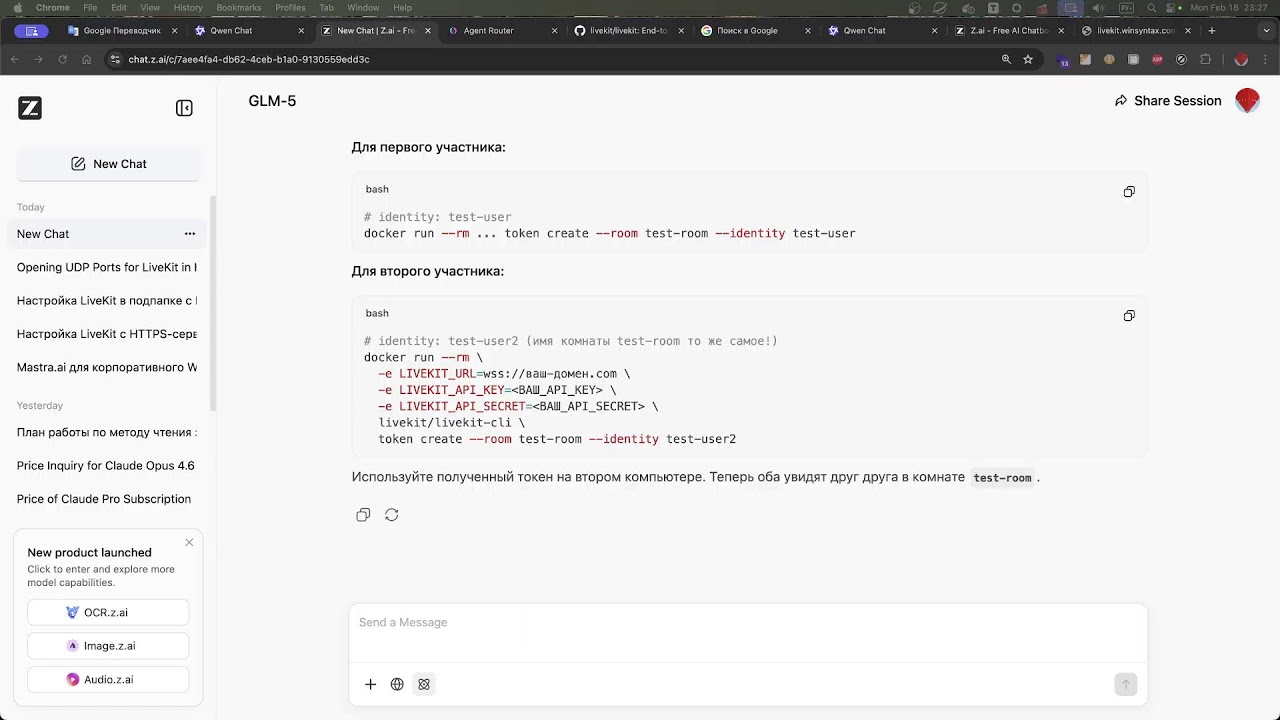The image size is (1280, 720).
Task: Open chat 'План работы по методу чтения'
Action: coord(107,432)
